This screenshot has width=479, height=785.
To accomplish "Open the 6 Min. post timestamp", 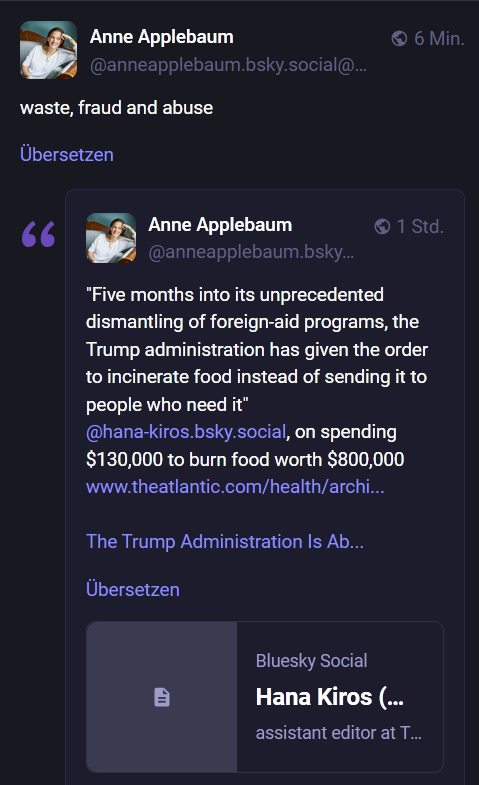I will (x=439, y=39).
